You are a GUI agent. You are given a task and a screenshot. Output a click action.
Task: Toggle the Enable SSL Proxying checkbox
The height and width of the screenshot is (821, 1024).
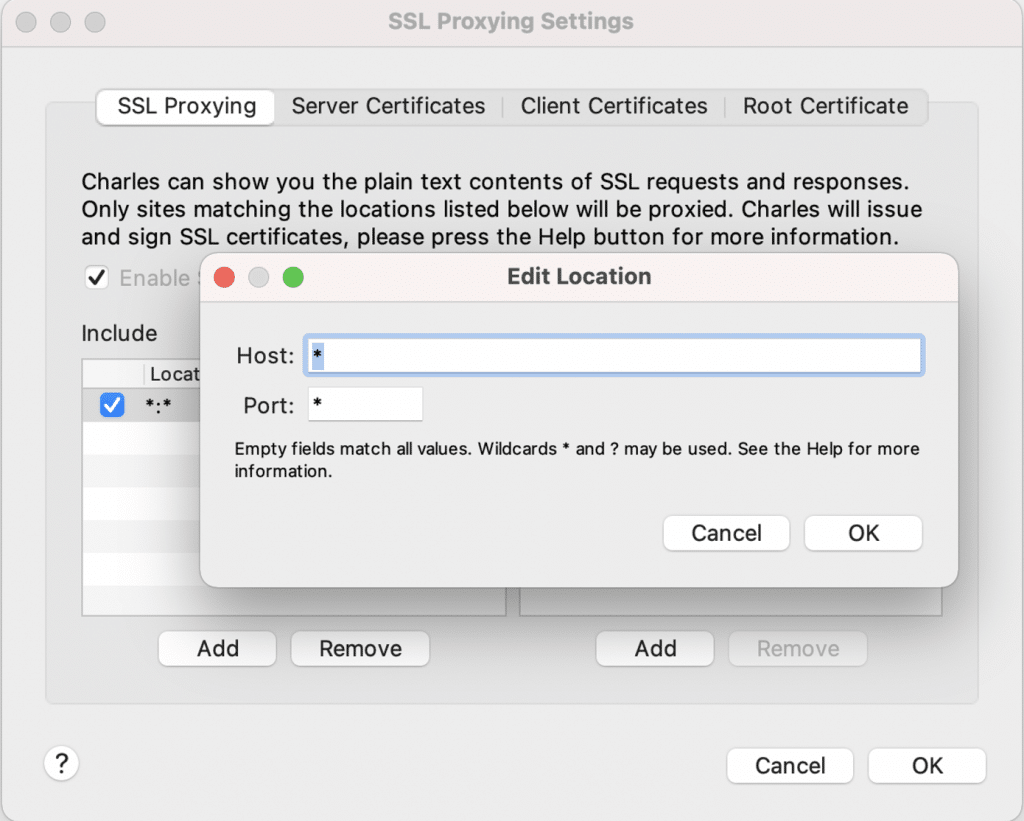pyautogui.click(x=97, y=278)
